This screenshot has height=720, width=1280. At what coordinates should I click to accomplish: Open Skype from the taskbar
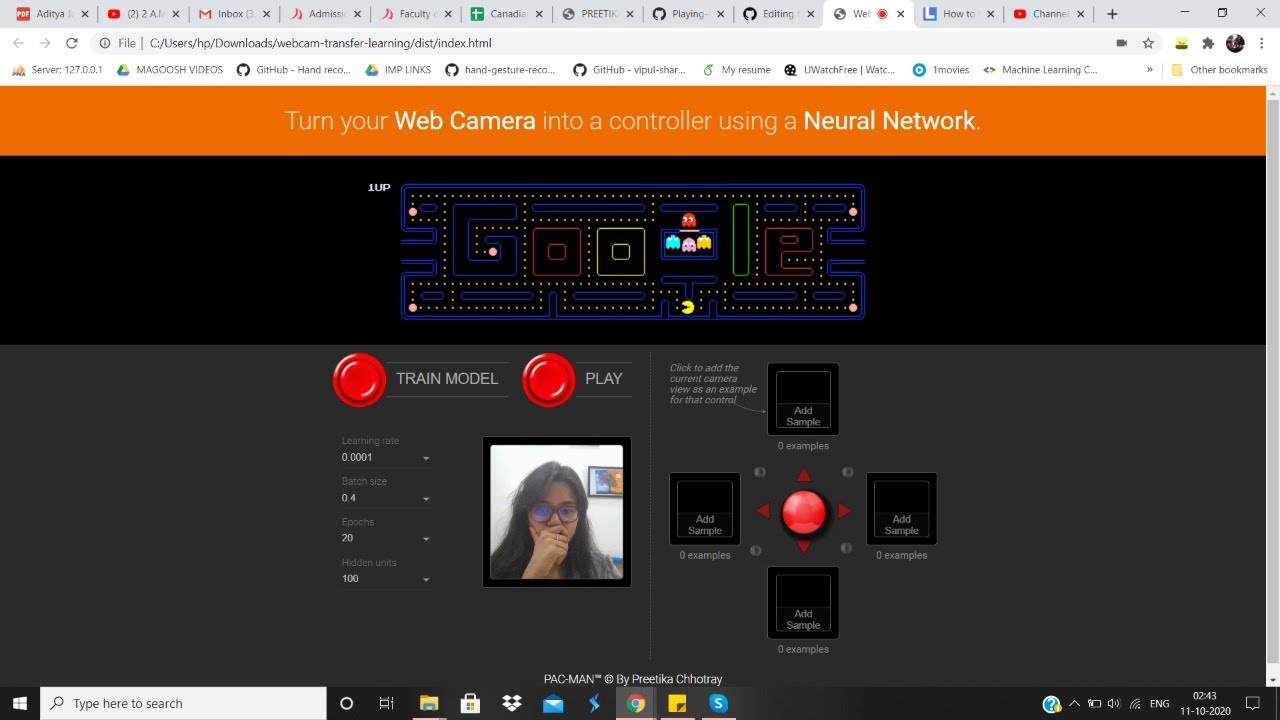(718, 703)
